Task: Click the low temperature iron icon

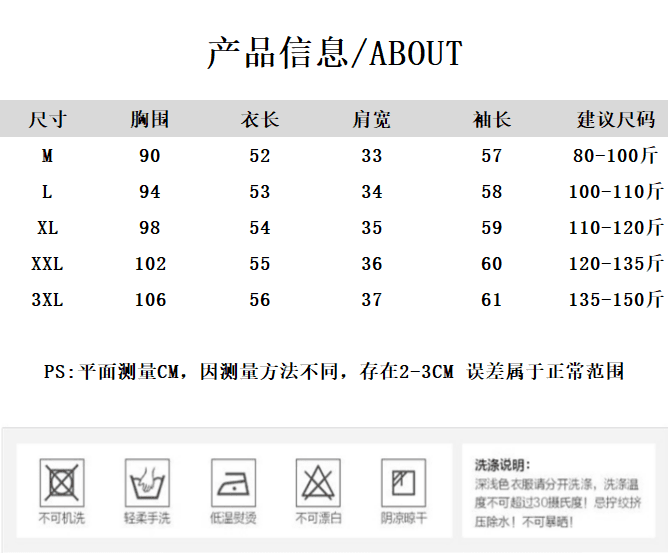Action: pos(233,482)
